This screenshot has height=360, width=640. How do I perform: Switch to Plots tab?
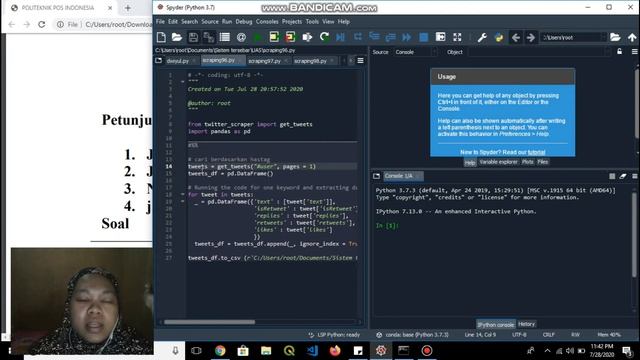tap(527, 162)
